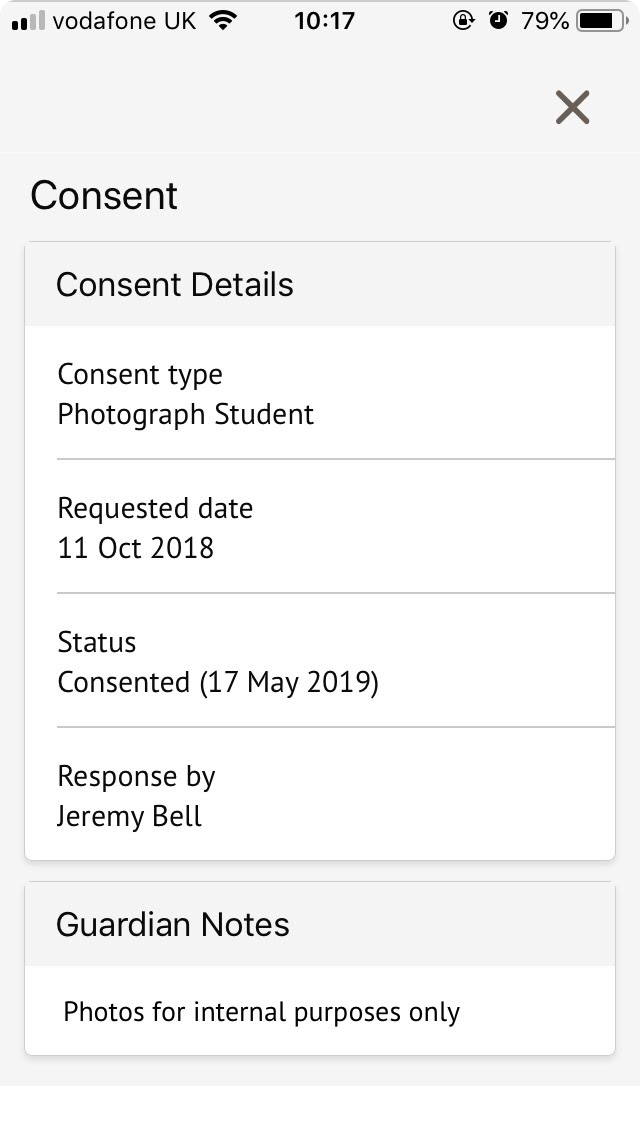This screenshot has width=640, height=1136.
Task: Tap the Consented (17 May 2019) status
Action: (x=218, y=682)
